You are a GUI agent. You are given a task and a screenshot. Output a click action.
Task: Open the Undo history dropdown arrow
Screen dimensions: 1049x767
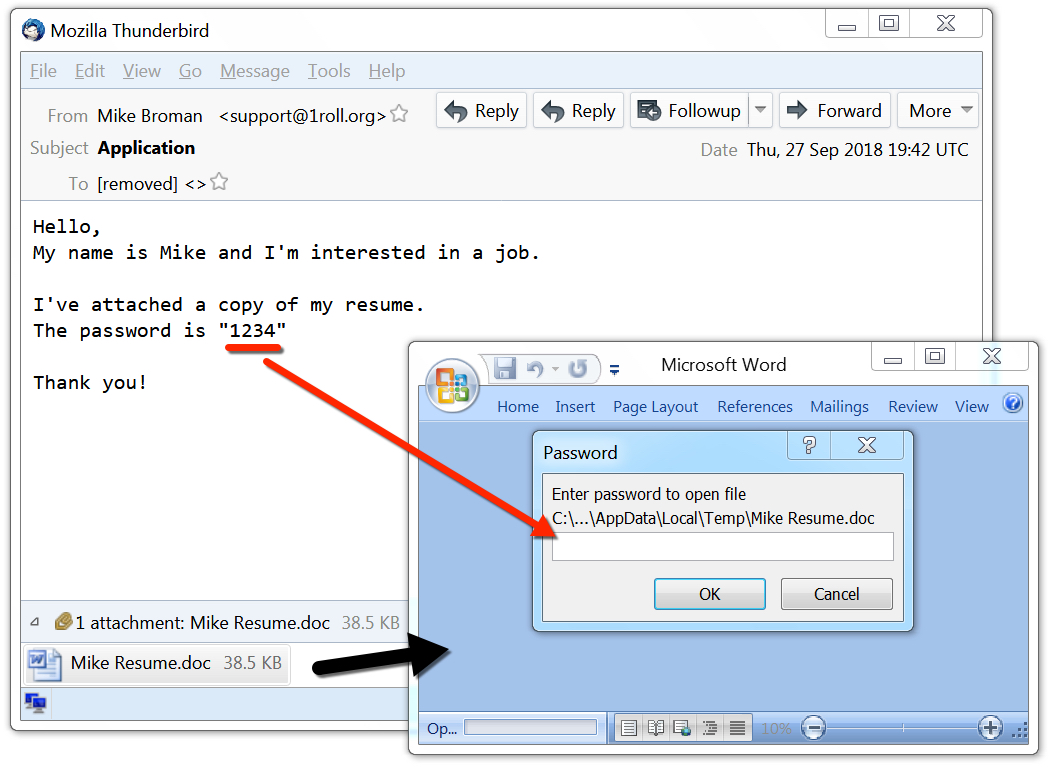(555, 369)
